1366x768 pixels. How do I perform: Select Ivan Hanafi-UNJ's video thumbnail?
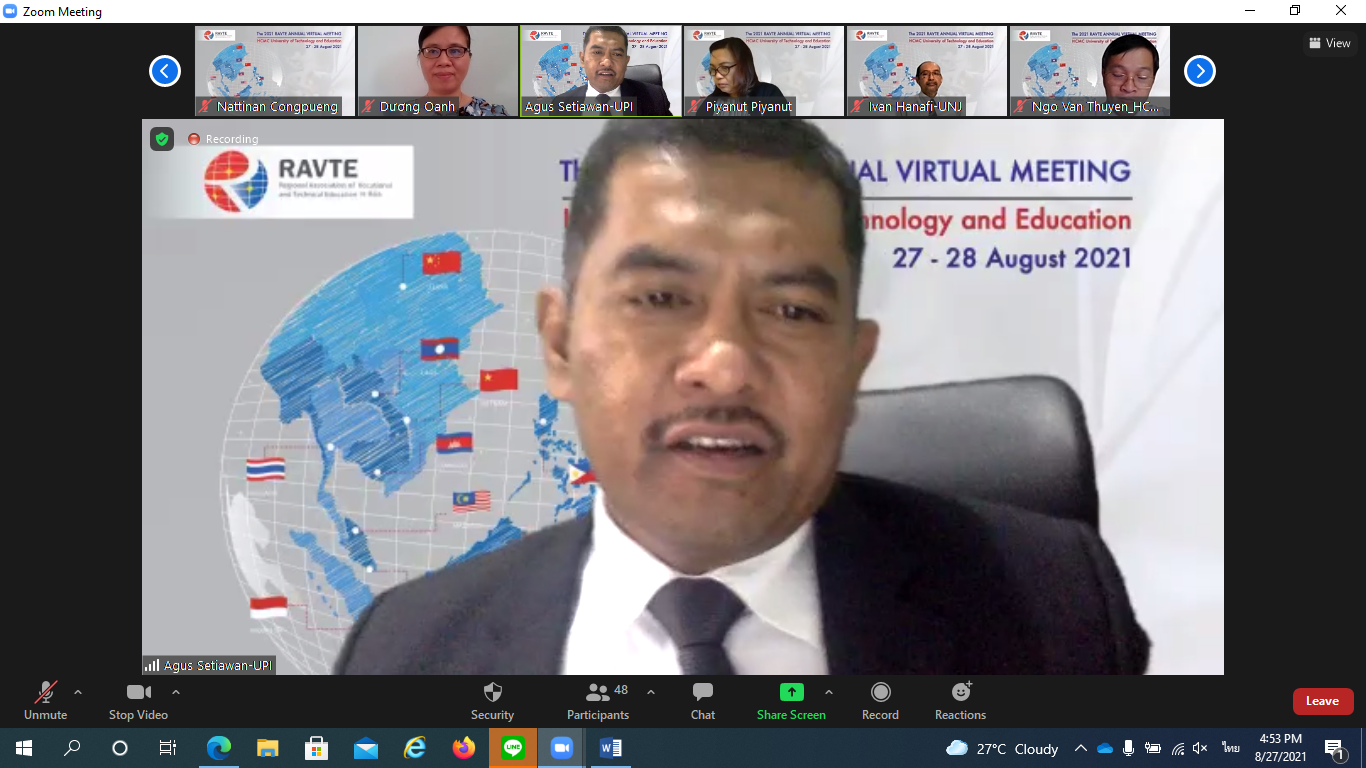[x=927, y=71]
